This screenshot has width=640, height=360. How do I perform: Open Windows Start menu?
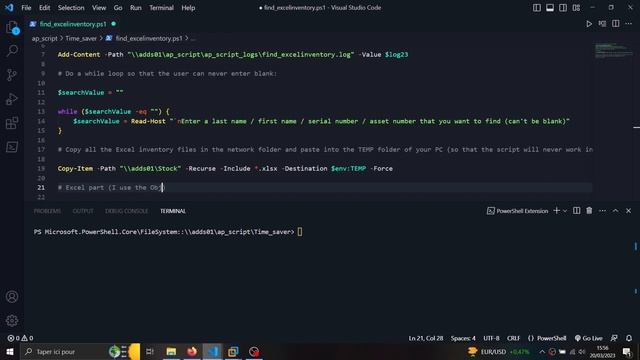point(9,351)
